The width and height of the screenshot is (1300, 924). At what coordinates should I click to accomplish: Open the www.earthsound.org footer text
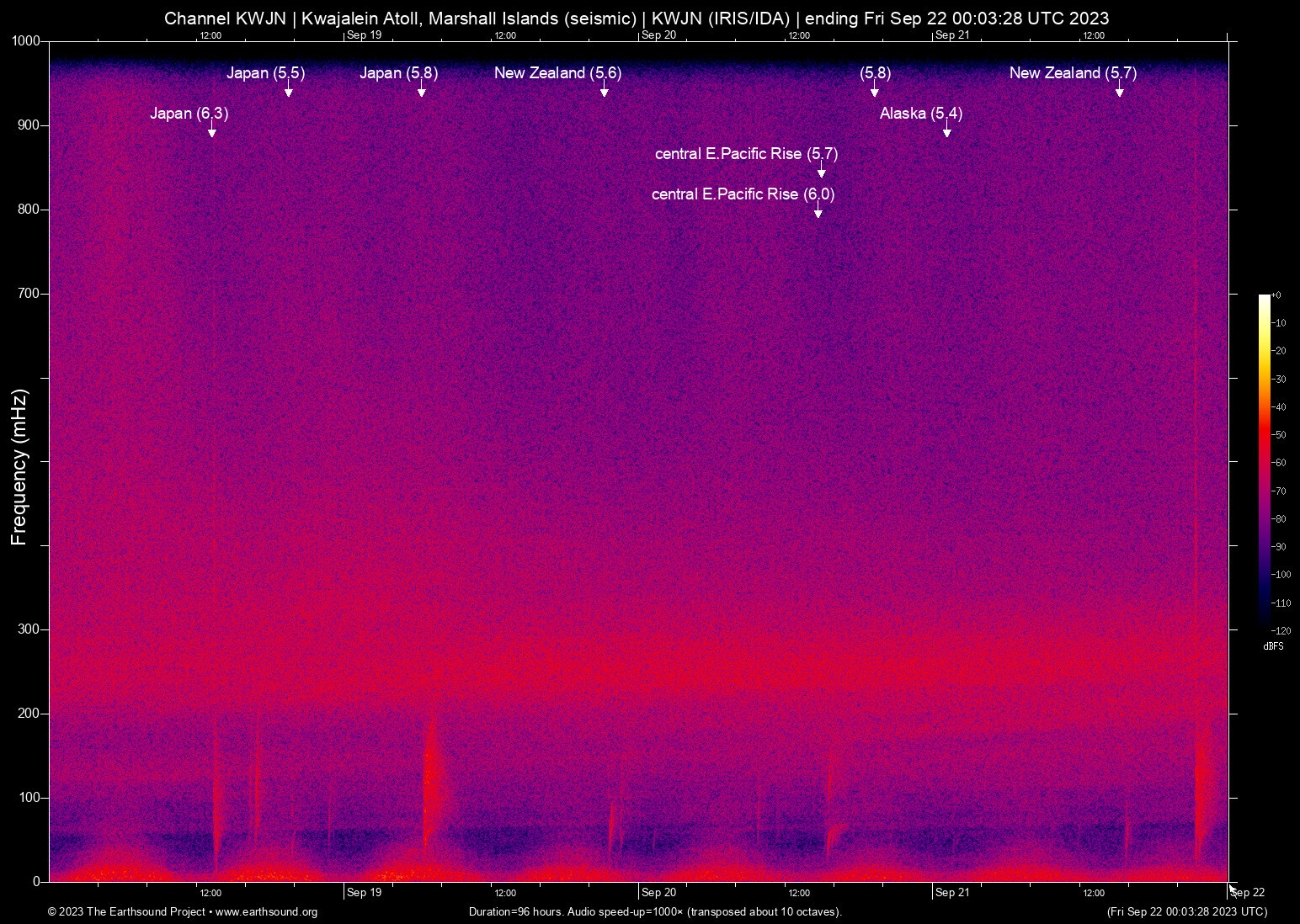[267, 912]
